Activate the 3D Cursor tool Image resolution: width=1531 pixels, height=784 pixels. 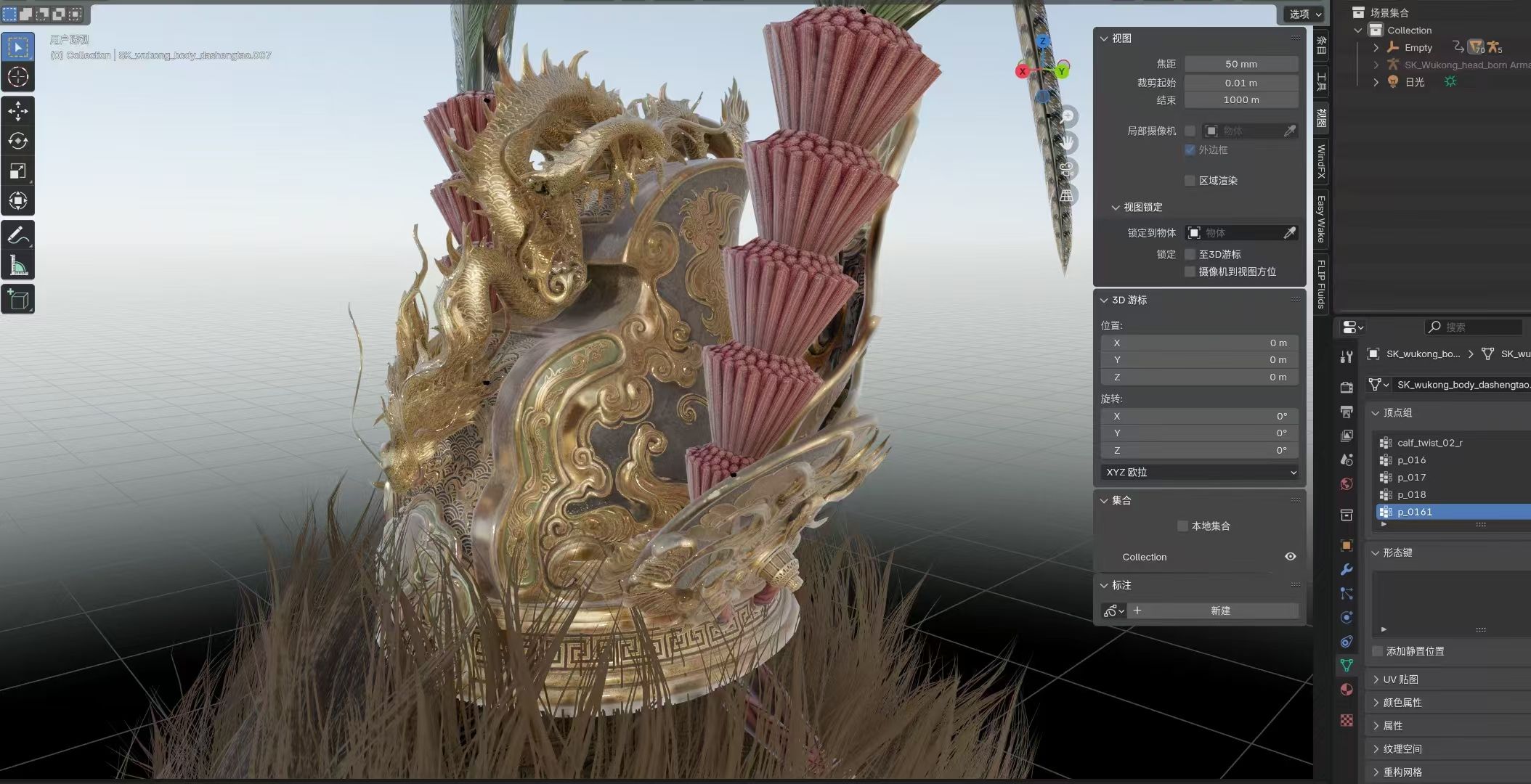[x=18, y=77]
